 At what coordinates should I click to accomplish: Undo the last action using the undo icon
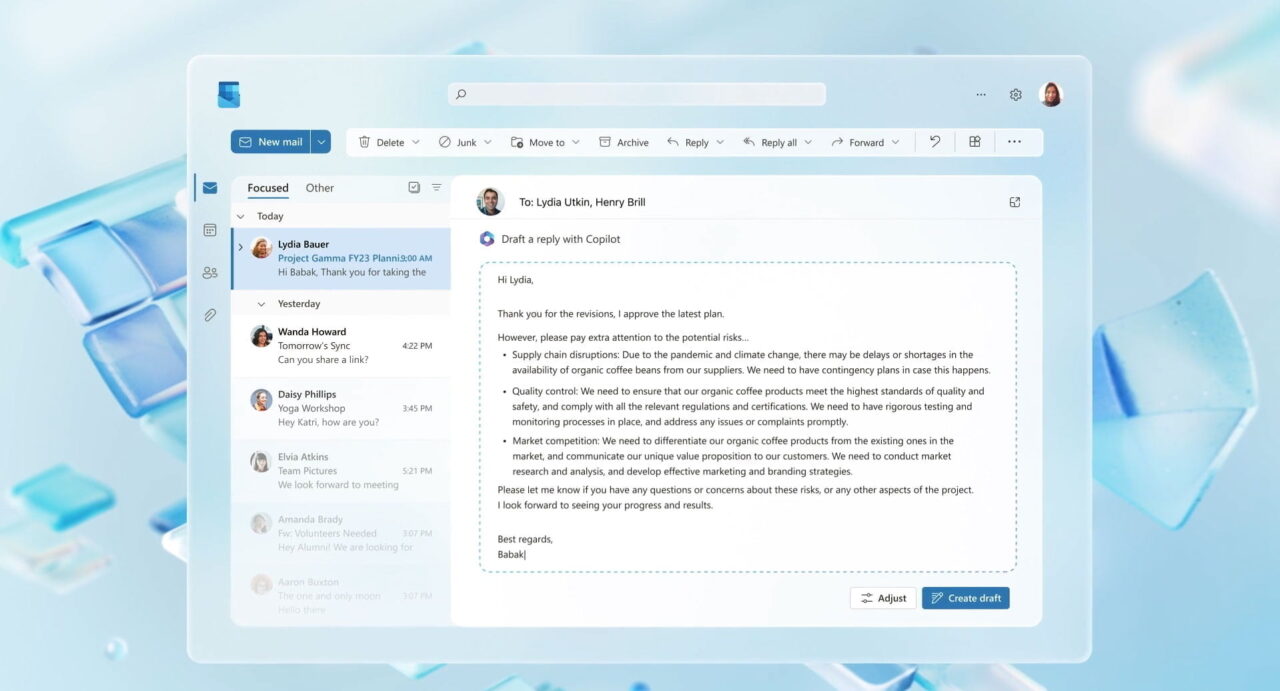click(934, 141)
